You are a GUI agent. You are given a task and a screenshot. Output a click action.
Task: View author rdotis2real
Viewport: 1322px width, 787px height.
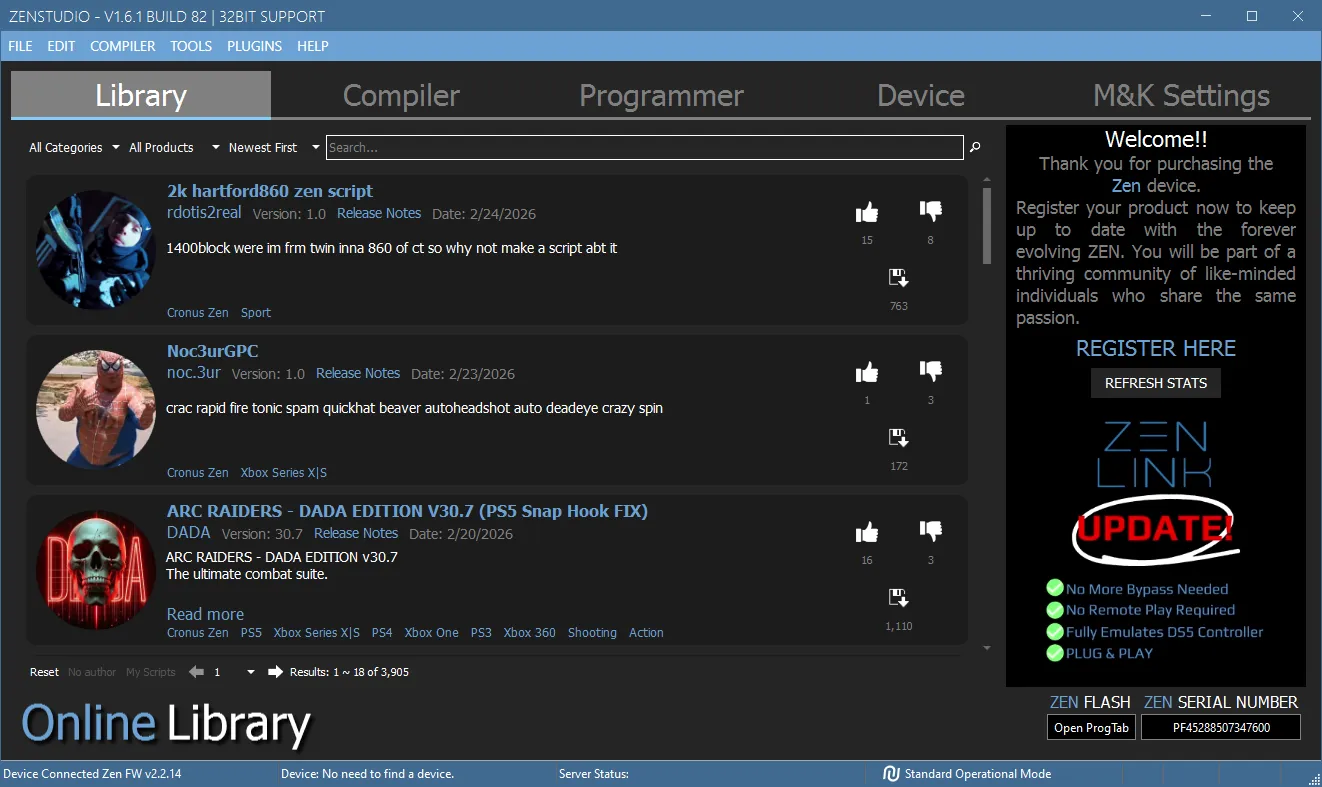click(x=204, y=212)
